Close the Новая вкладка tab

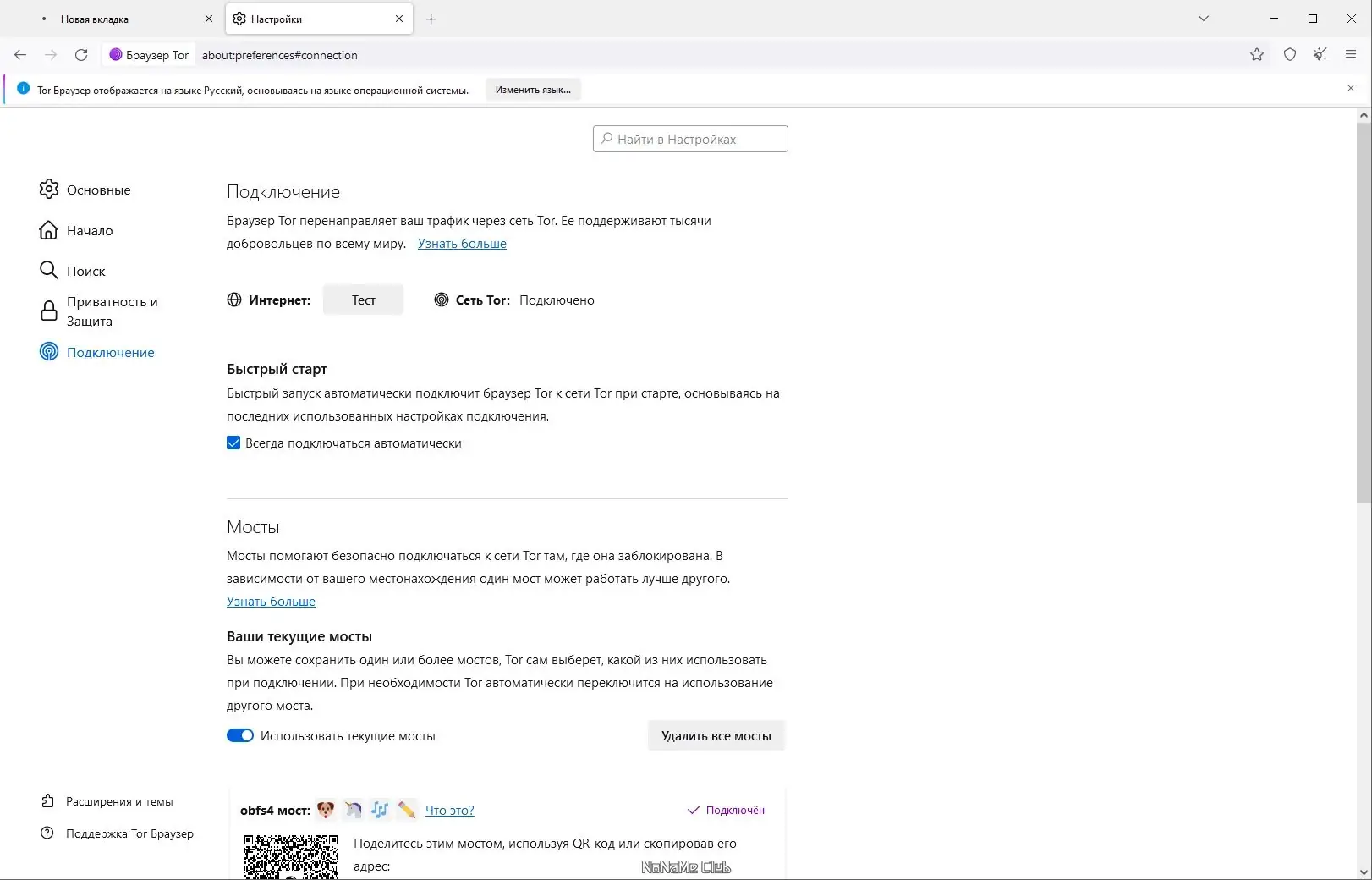coord(209,19)
